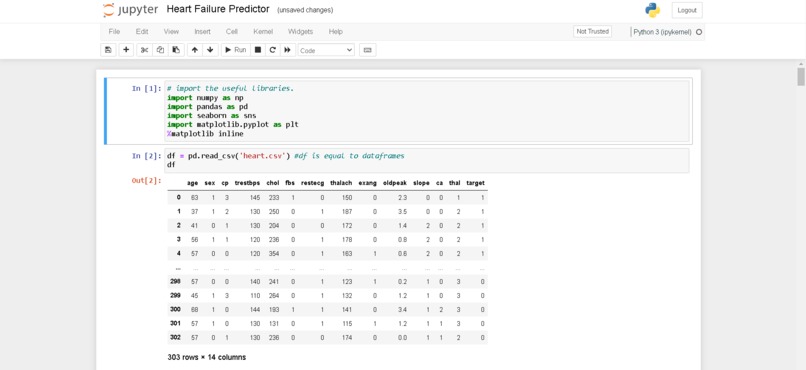Screen dimensions: 806x370
Task: Paste cells below
Action: click(176, 50)
